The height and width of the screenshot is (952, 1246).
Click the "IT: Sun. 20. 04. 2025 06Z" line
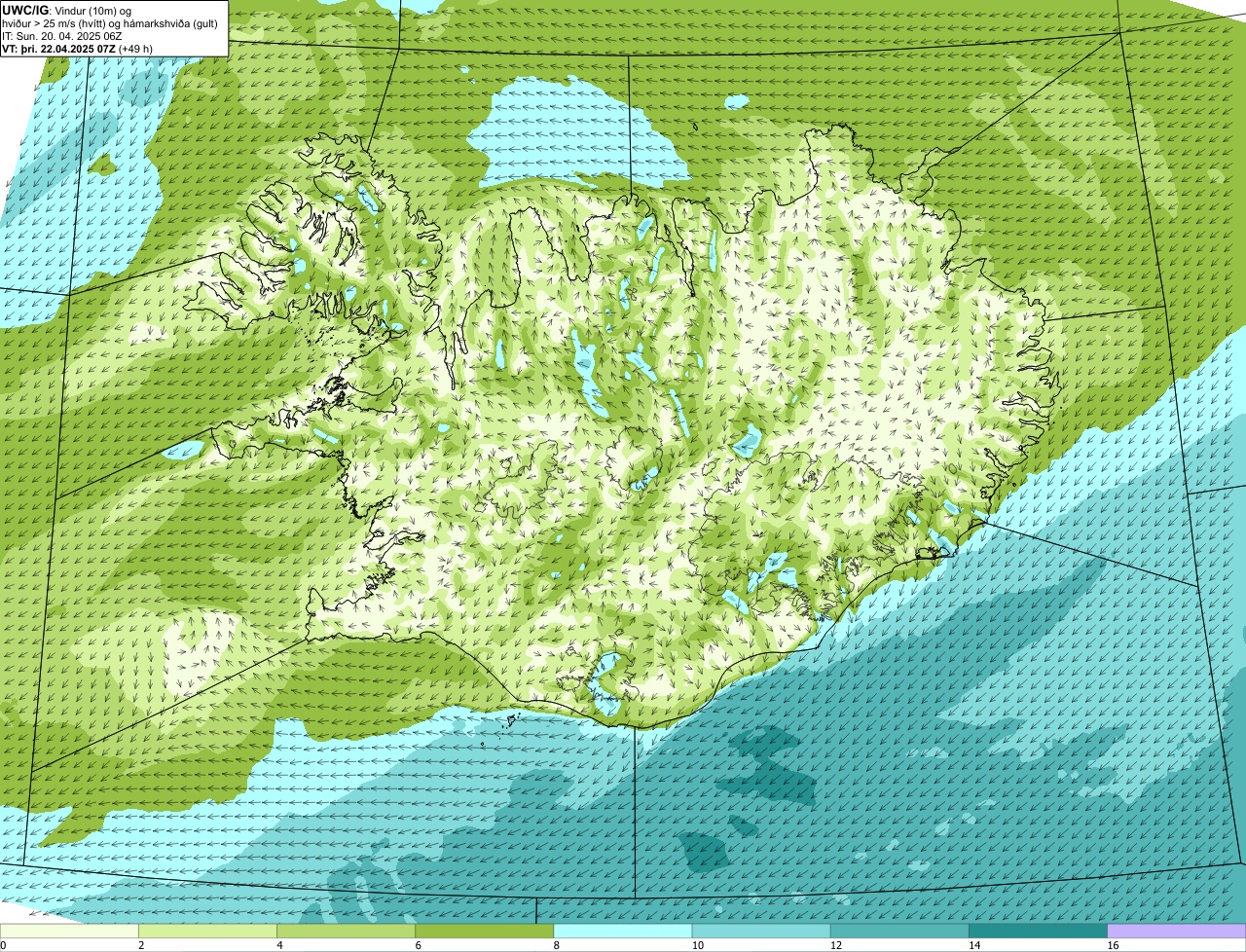(62, 35)
